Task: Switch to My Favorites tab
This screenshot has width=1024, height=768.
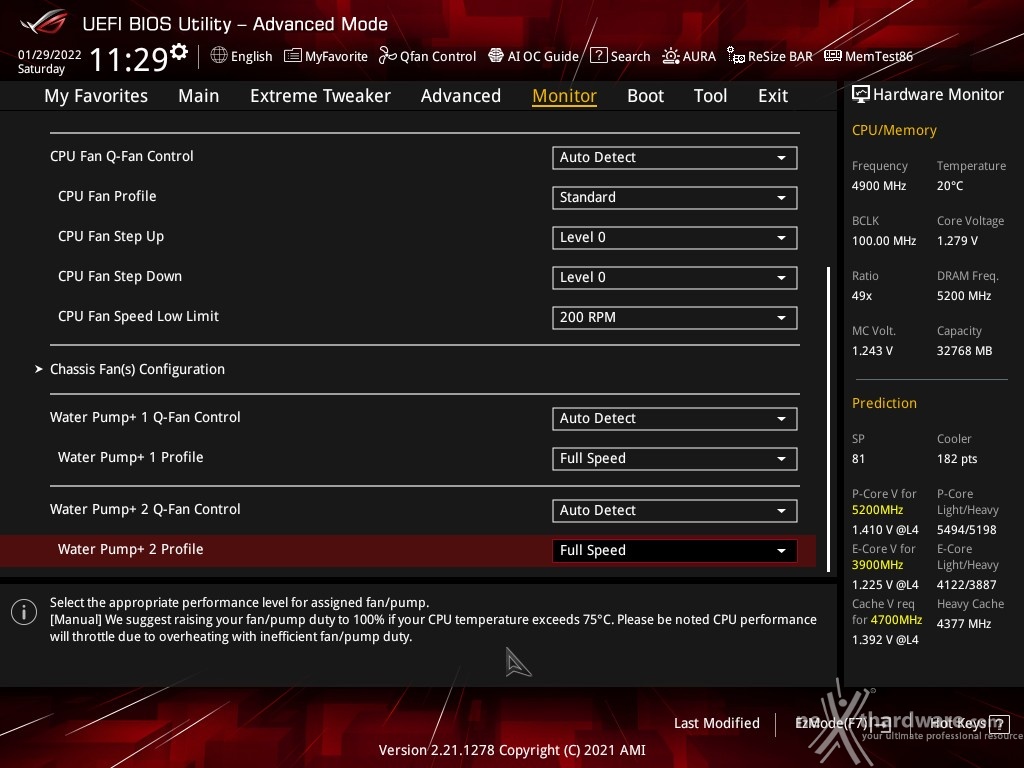Action: tap(96, 96)
